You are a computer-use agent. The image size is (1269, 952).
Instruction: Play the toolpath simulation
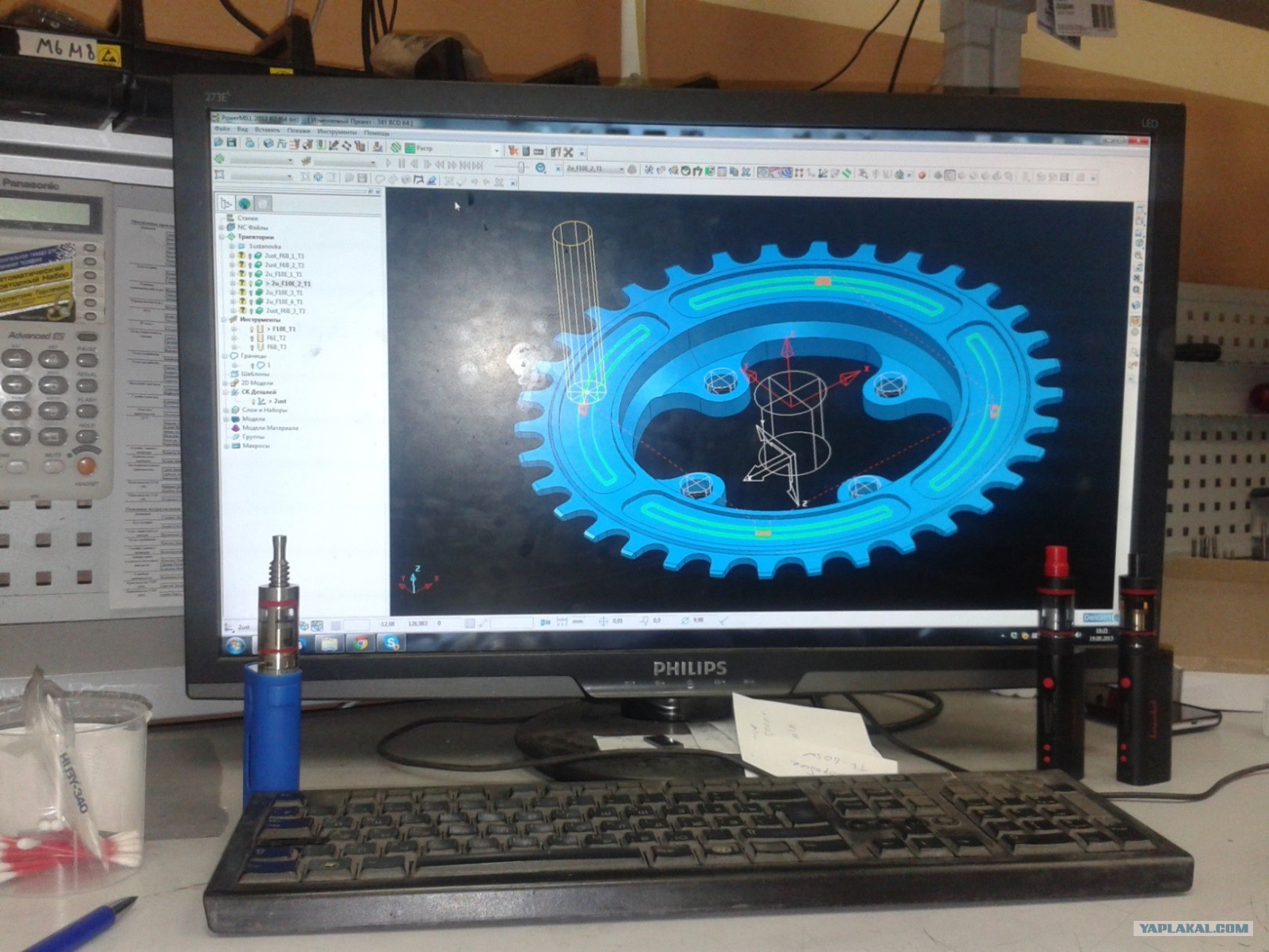(390, 163)
